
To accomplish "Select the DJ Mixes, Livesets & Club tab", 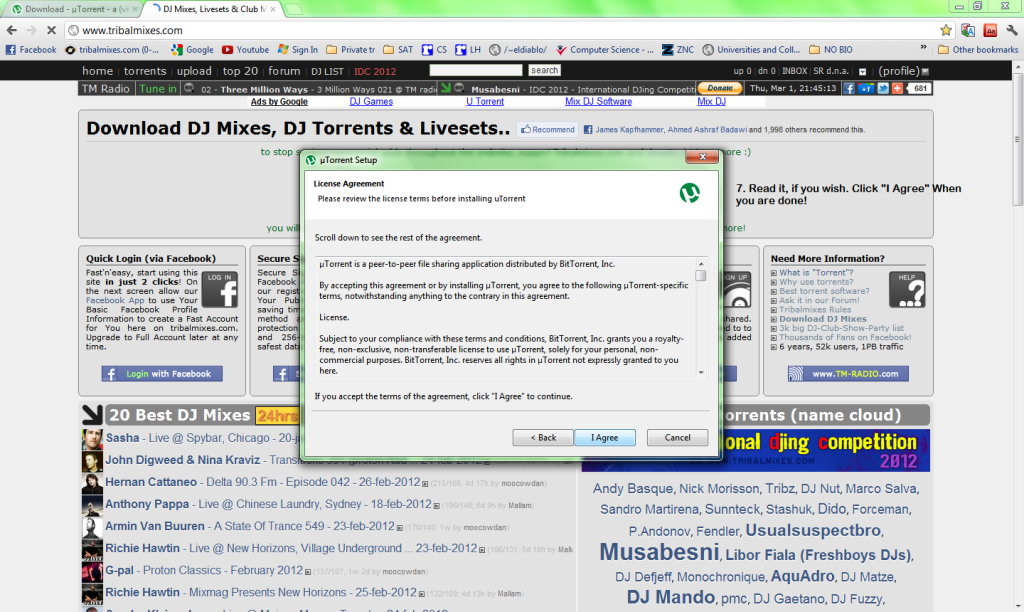I will click(214, 9).
